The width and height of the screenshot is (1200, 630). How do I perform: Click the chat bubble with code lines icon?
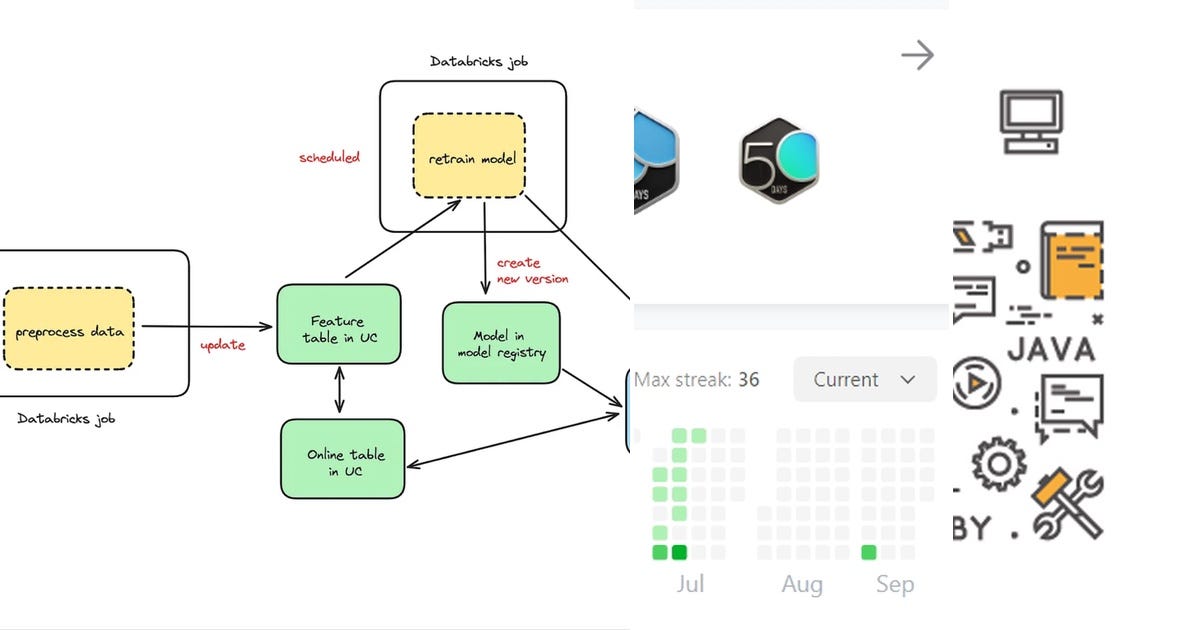pos(1069,407)
